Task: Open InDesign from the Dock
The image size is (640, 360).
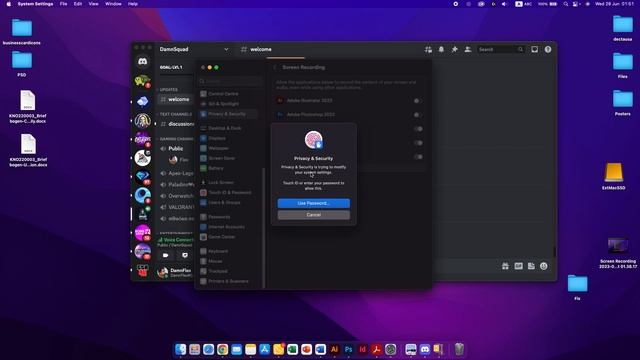Action: (x=362, y=349)
